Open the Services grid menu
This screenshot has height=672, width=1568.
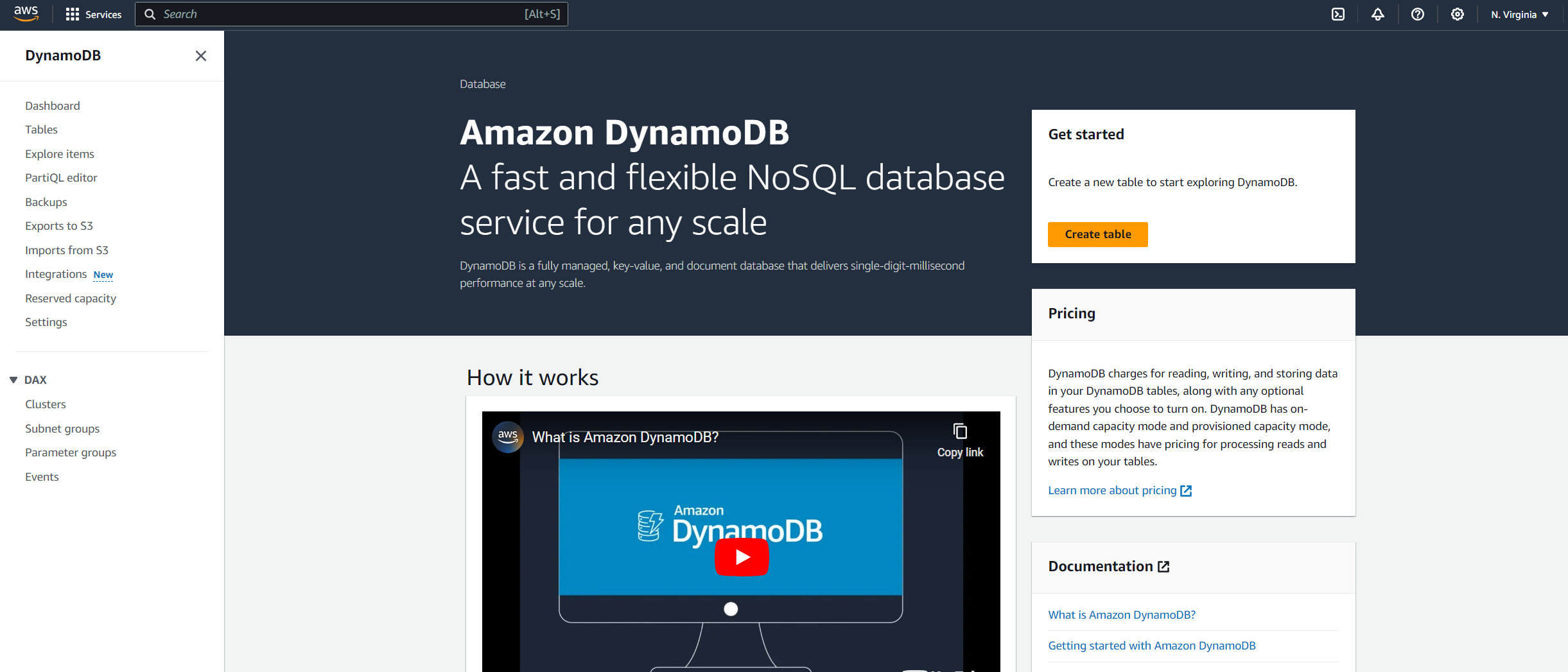94,14
